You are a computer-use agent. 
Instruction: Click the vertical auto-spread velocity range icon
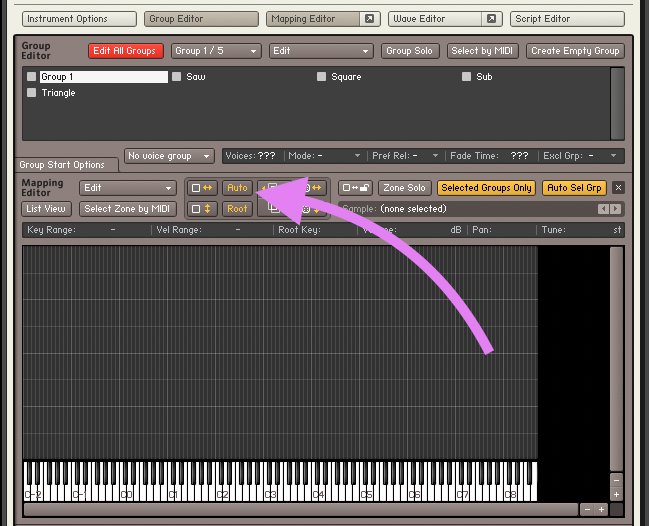point(202,209)
